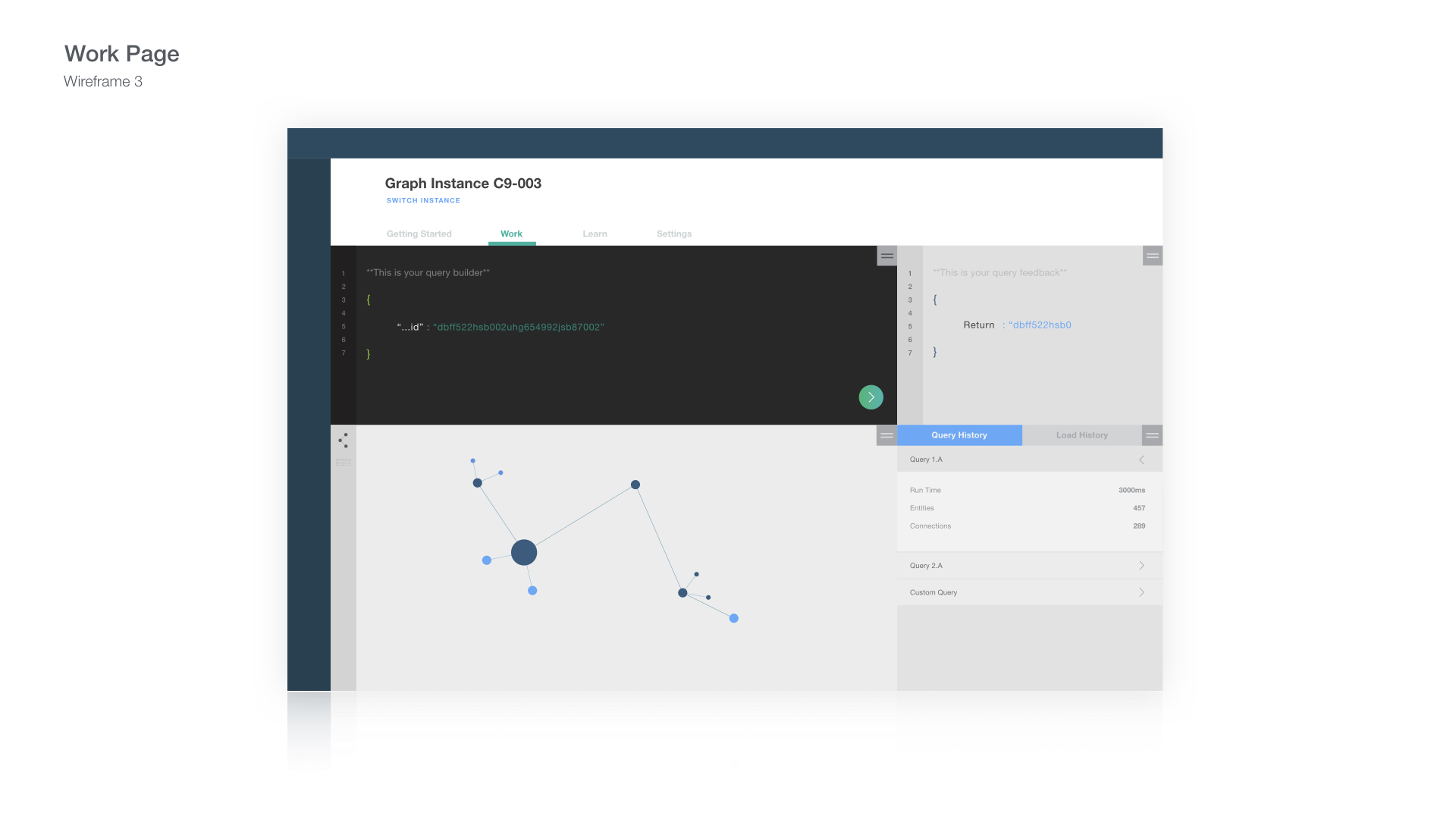Image resolution: width=1456 pixels, height=819 pixels.
Task: Click Query 2.A expand chevron icon
Action: (1141, 565)
